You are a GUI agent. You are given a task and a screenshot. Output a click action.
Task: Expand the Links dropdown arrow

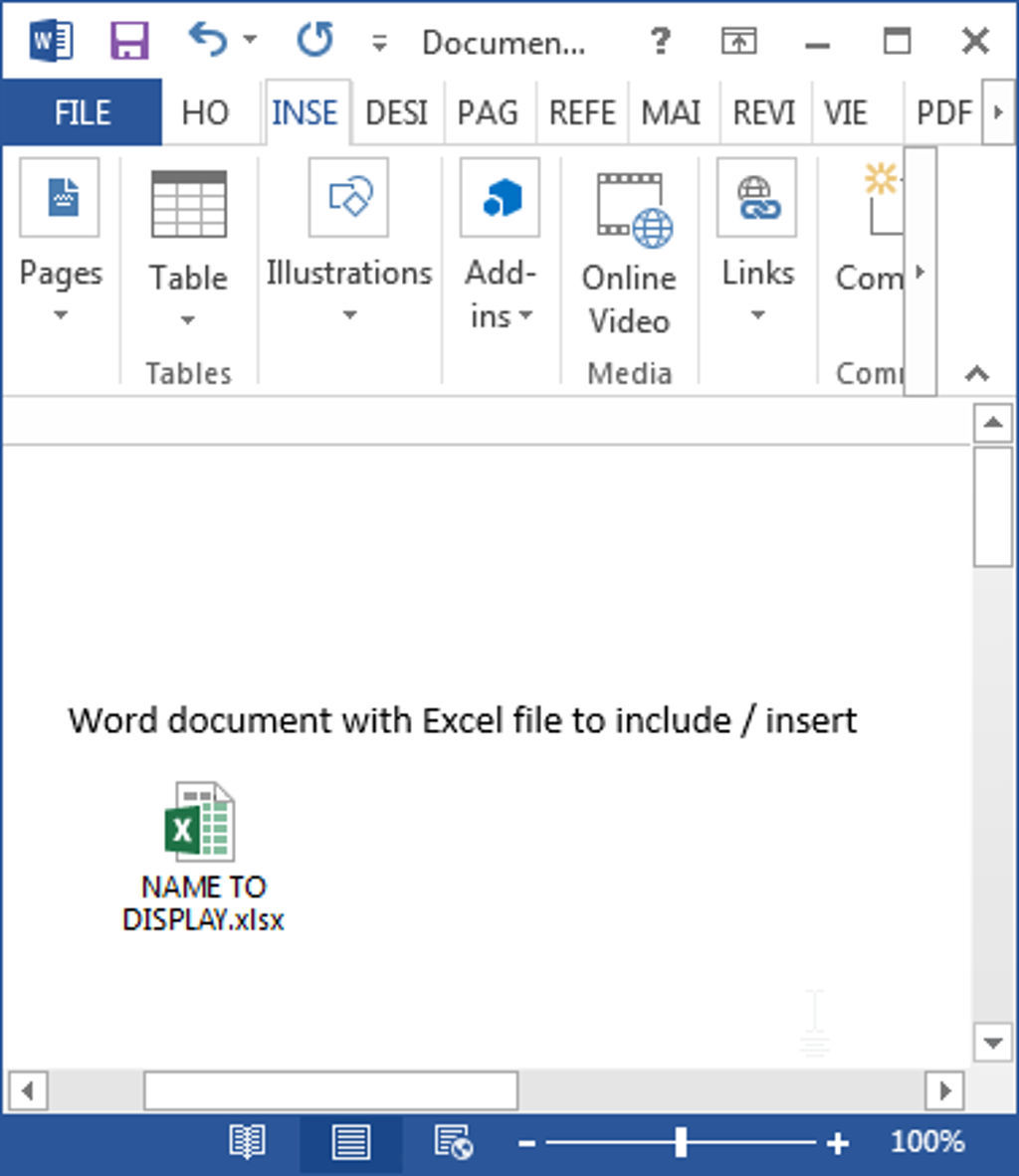click(x=757, y=314)
